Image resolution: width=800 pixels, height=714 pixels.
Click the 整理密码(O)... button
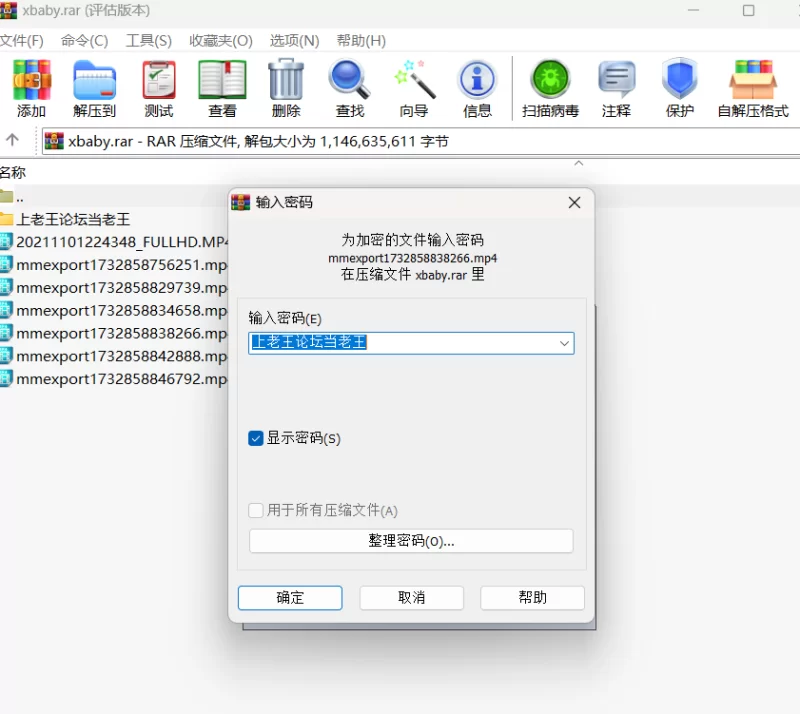point(411,540)
